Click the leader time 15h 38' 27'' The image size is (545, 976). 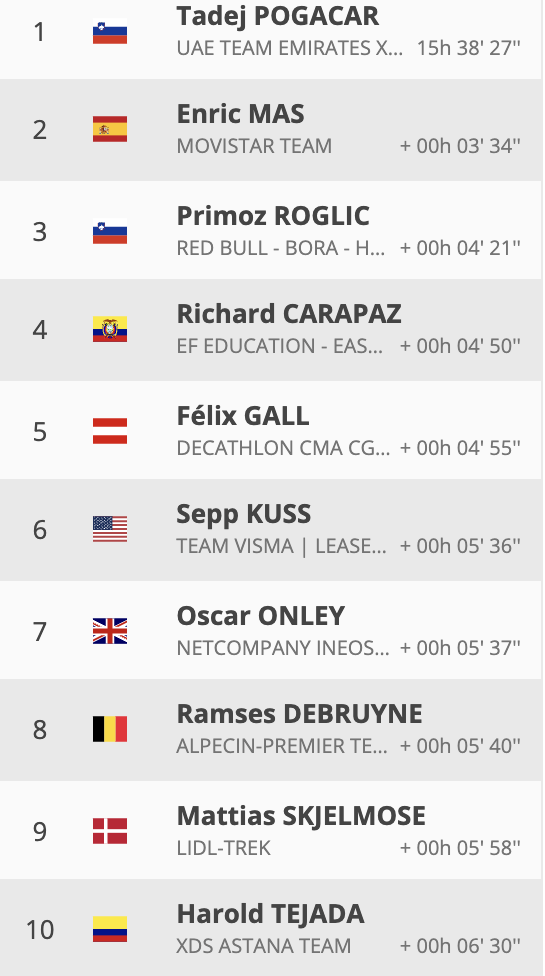[x=468, y=48]
